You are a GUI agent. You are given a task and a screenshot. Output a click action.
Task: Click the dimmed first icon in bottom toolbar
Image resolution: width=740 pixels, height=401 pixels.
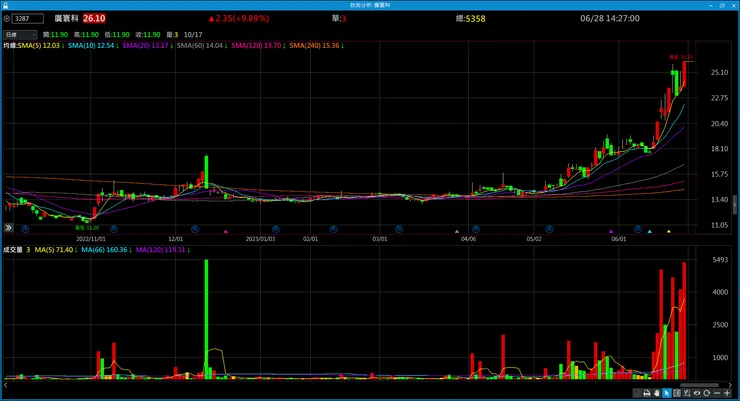[x=637, y=393]
